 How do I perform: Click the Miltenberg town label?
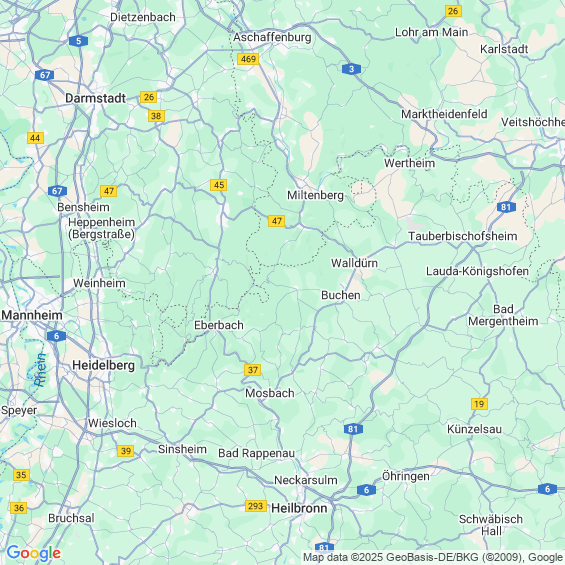[315, 195]
